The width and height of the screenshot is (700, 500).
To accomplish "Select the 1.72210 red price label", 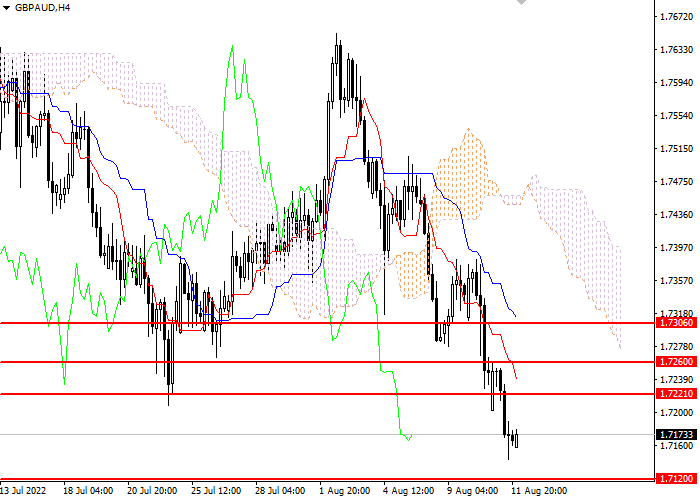I will (677, 394).
